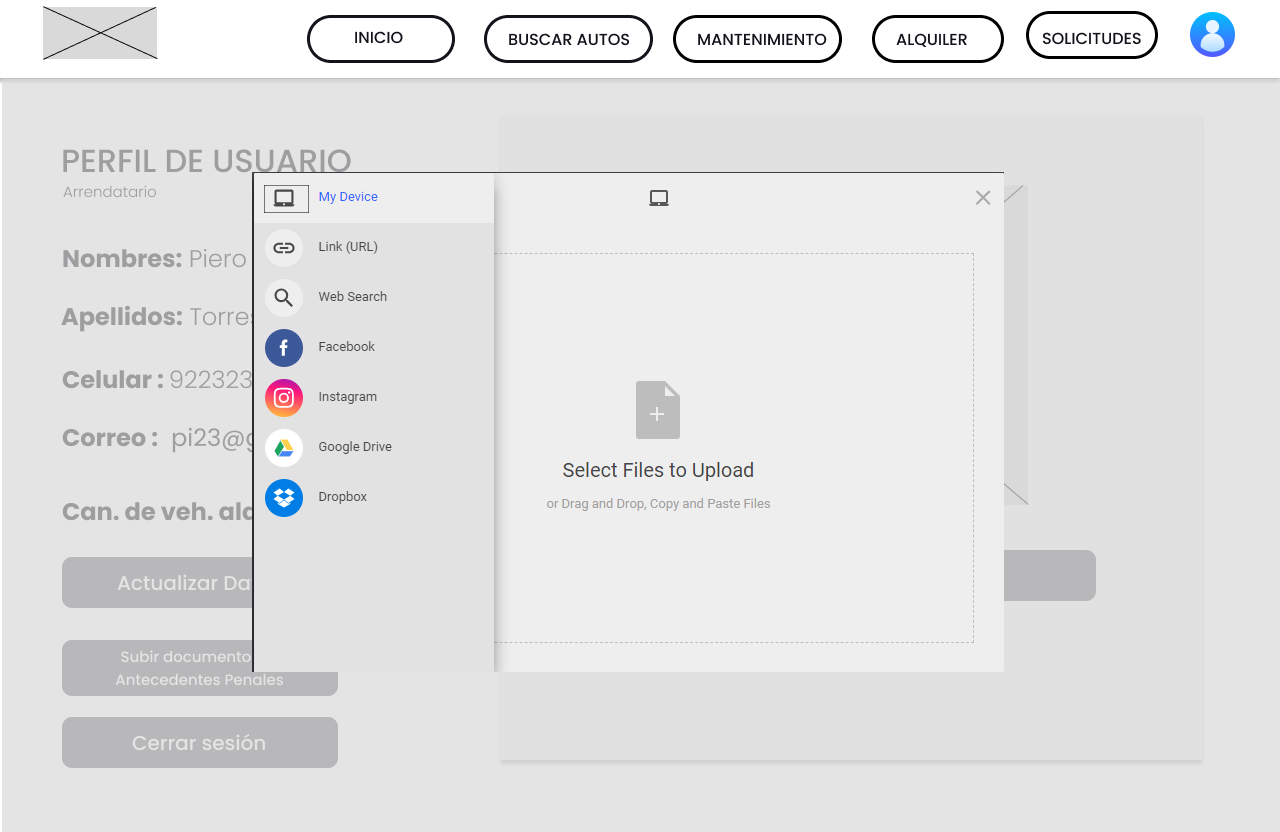Click the Nombres field text

(154, 259)
